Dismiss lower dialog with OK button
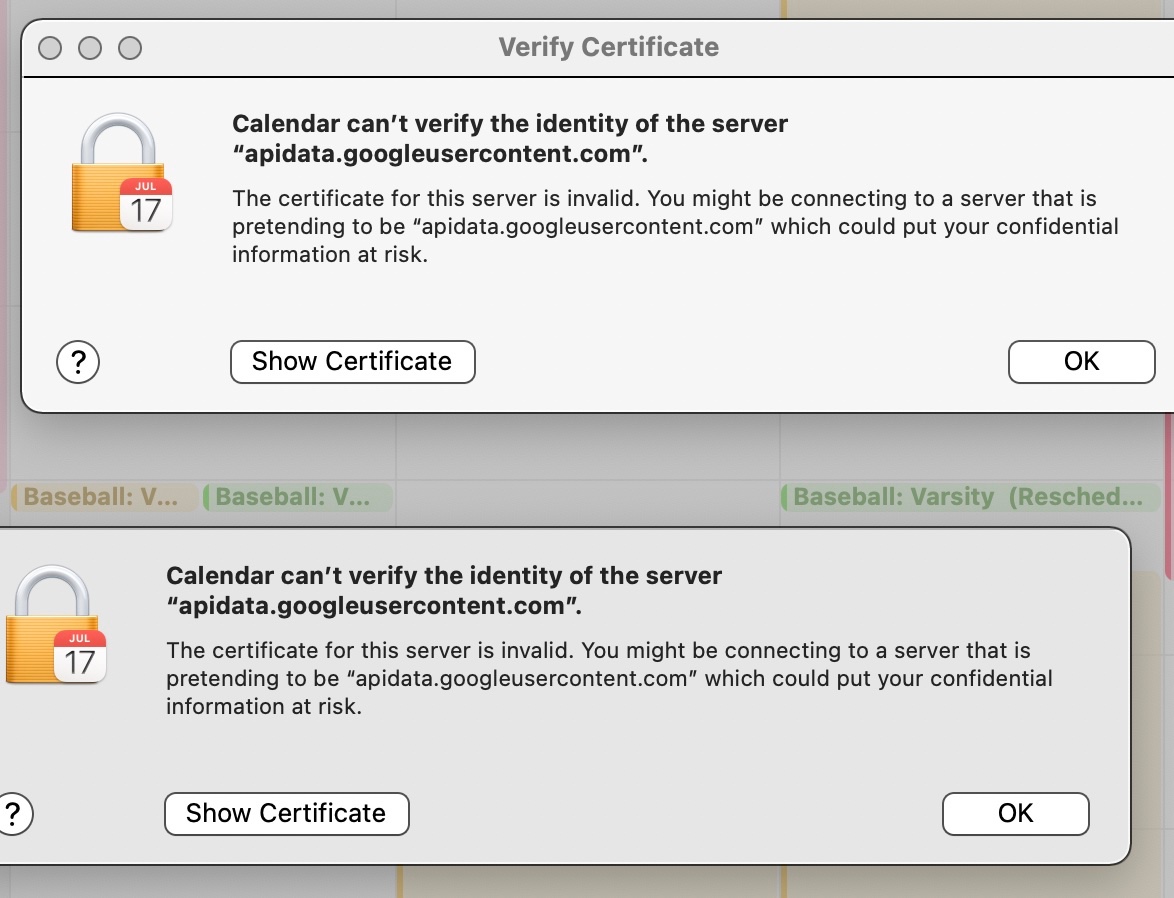Screen dimensions: 1174x898 pos(1015,813)
